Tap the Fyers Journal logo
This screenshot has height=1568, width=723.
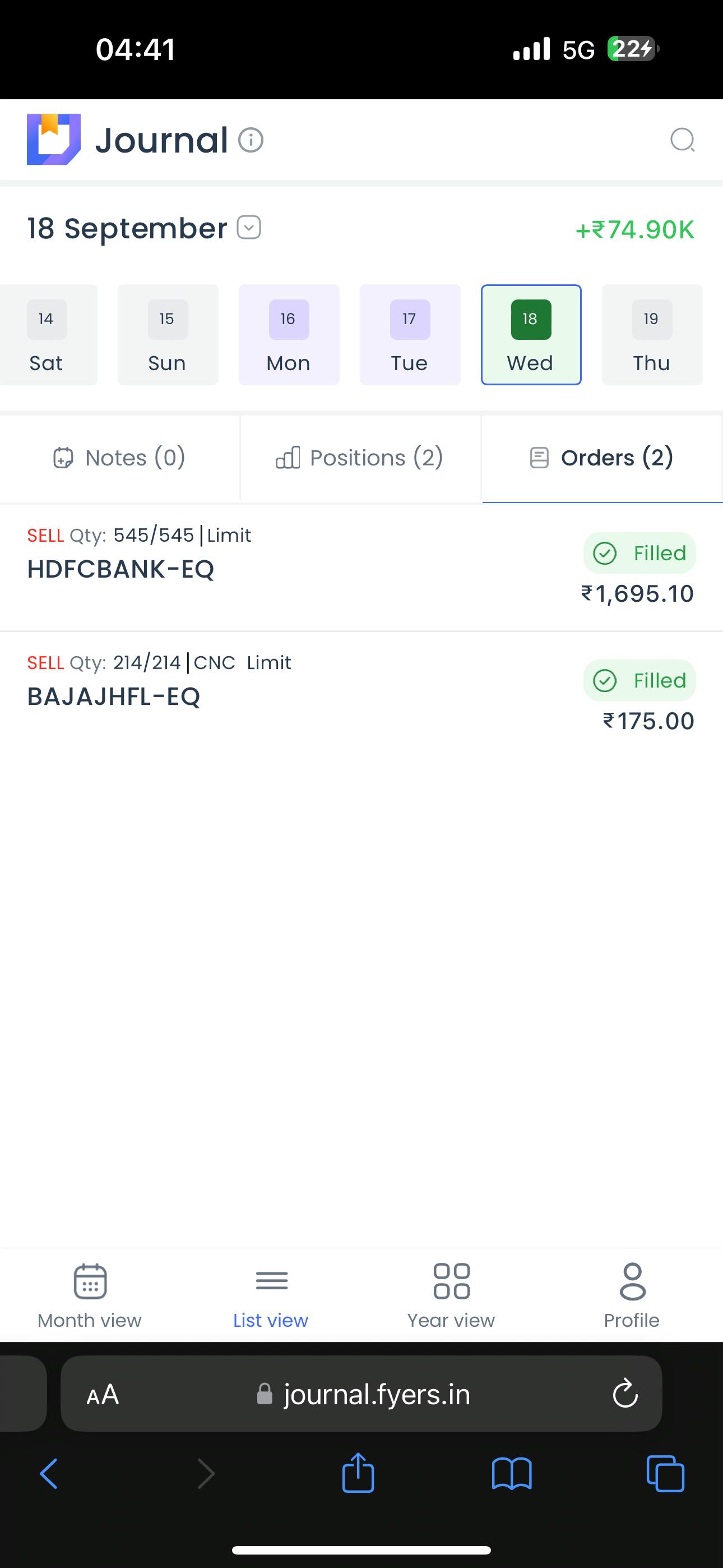click(54, 140)
